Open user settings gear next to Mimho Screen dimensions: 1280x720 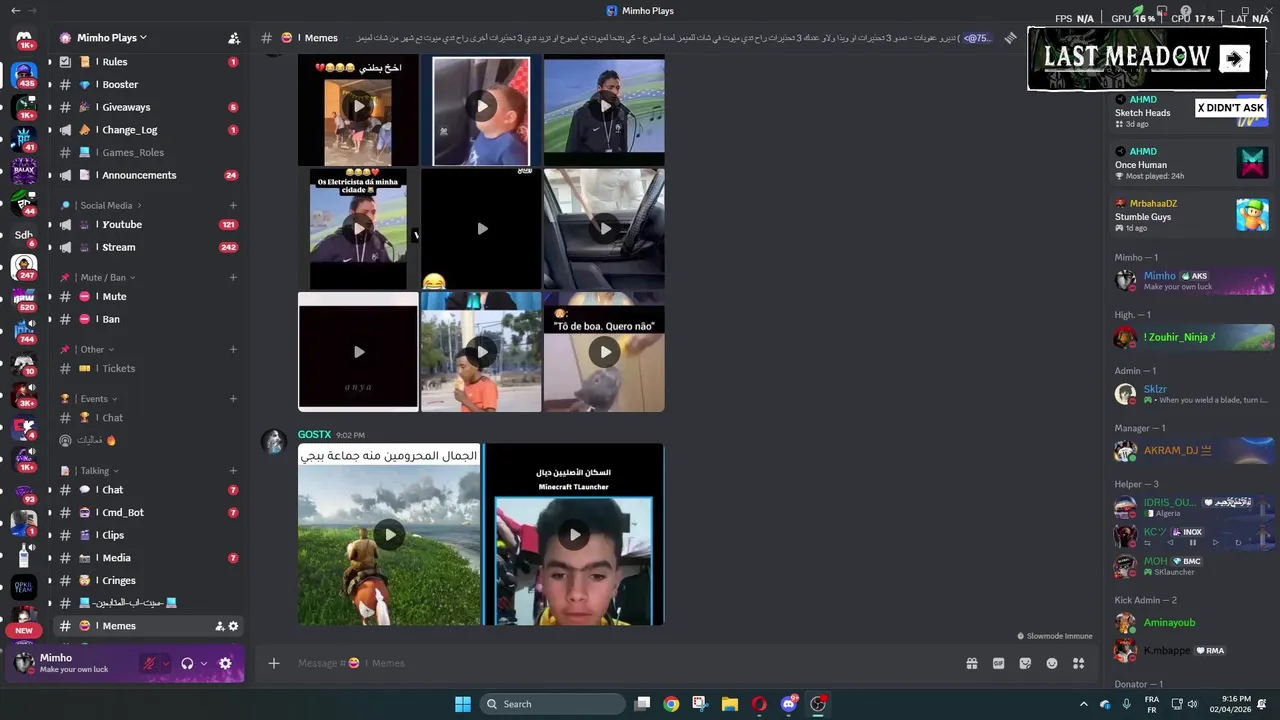coord(225,663)
